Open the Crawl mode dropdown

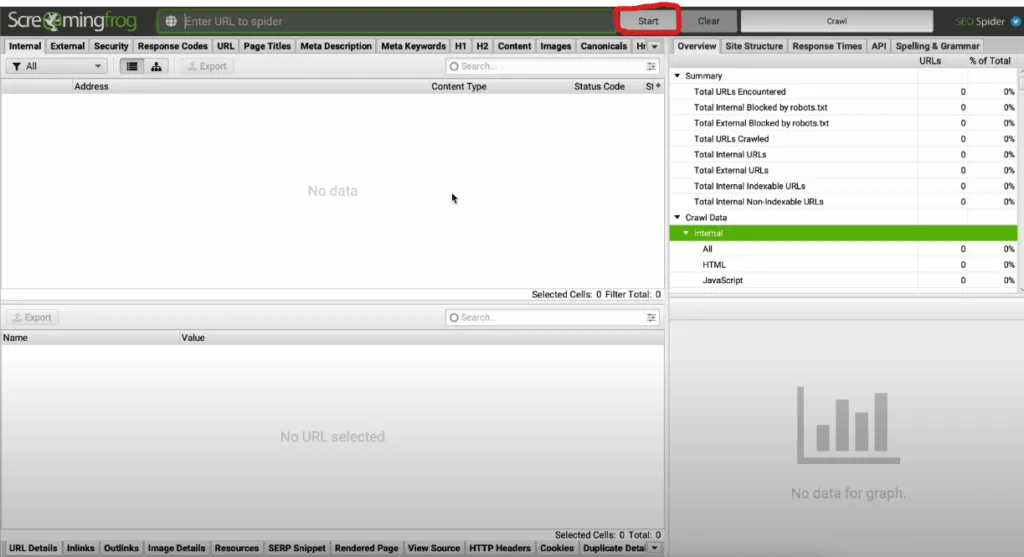pyautogui.click(x=837, y=22)
